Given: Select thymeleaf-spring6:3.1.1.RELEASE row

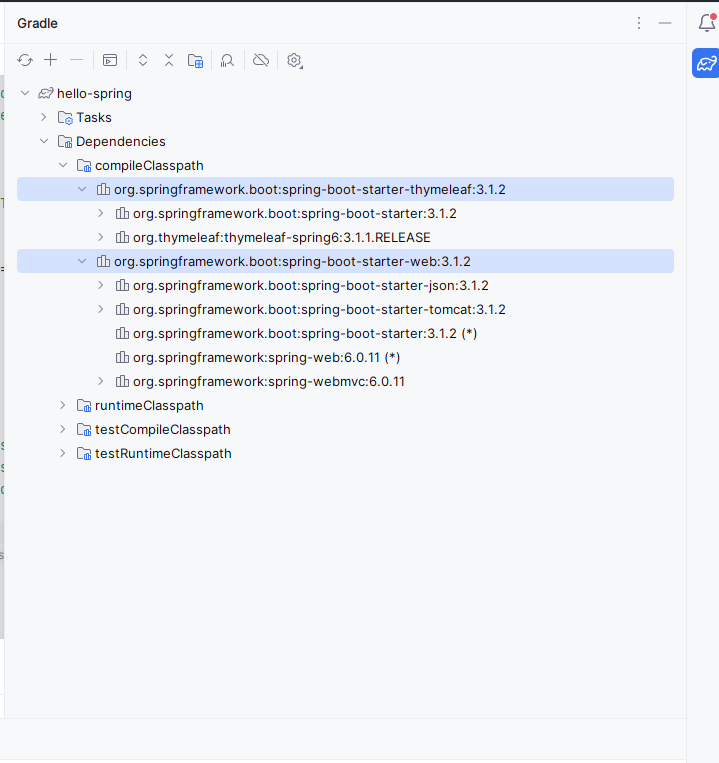Looking at the screenshot, I should [345, 237].
